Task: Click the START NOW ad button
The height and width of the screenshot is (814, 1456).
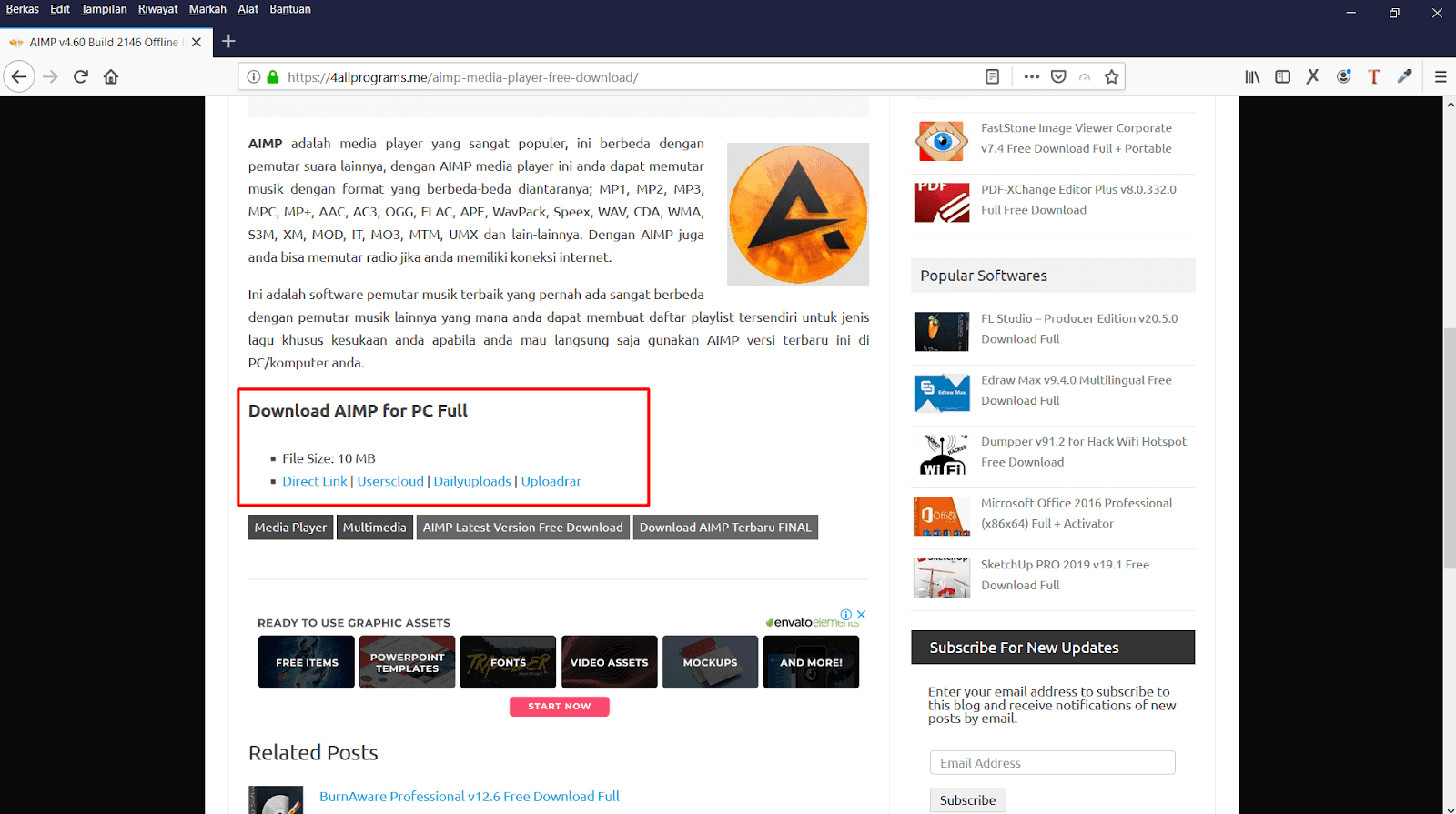Action: click(x=559, y=707)
